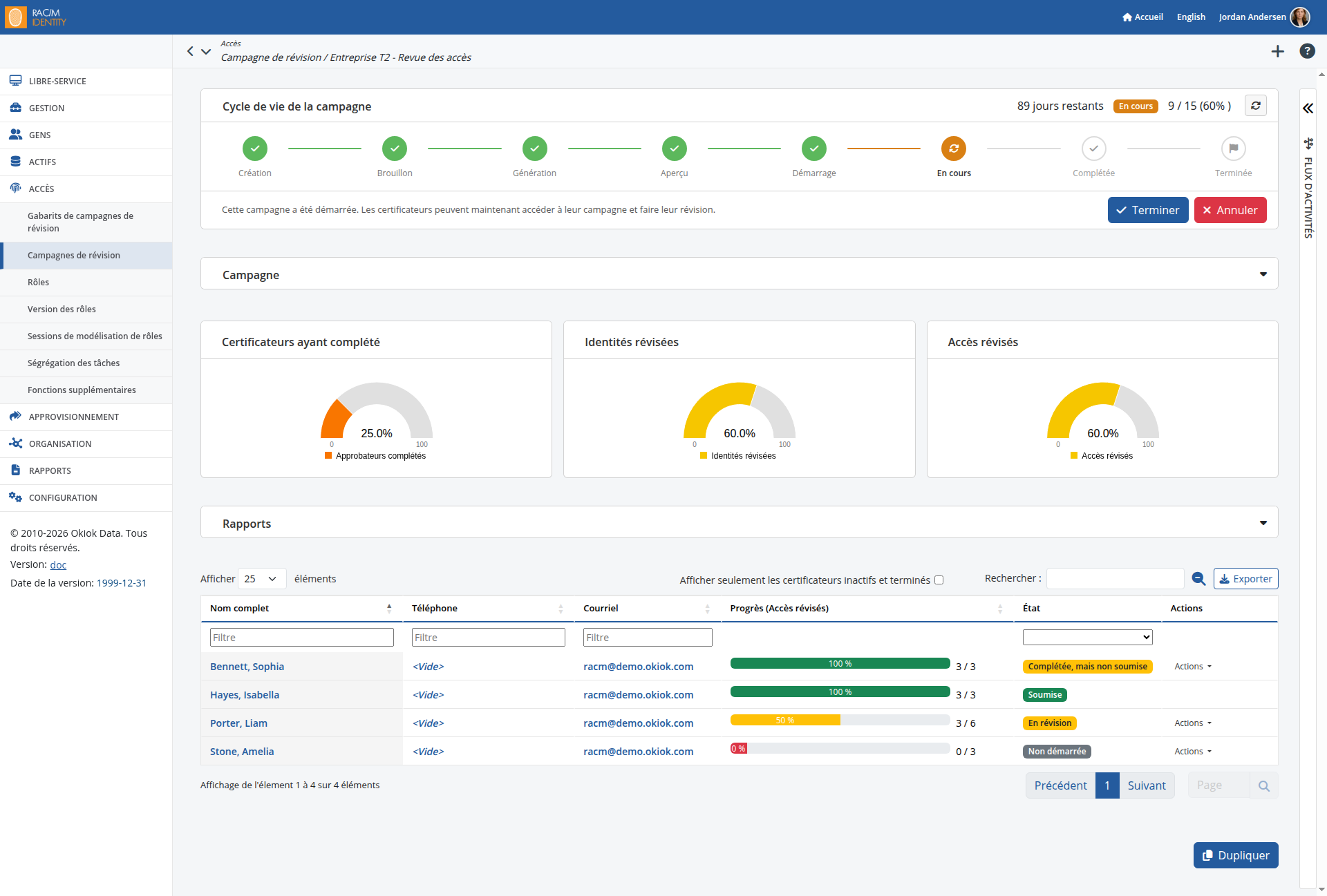Click the En cours lifecycle step icon
Image resolution: width=1327 pixels, height=896 pixels.
click(953, 149)
